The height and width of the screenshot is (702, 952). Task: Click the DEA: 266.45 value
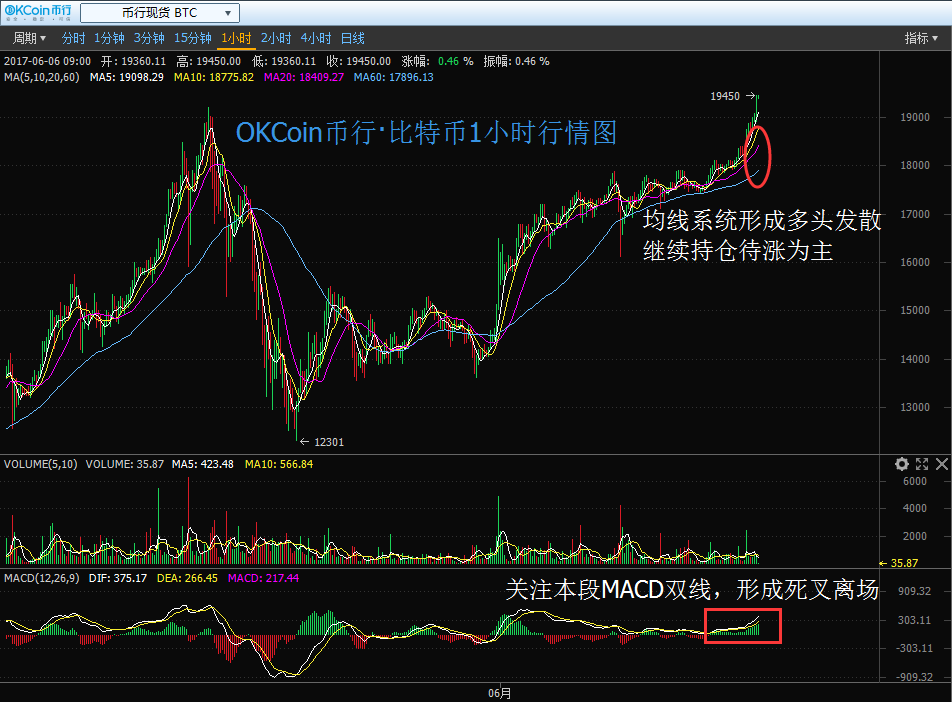[187, 578]
